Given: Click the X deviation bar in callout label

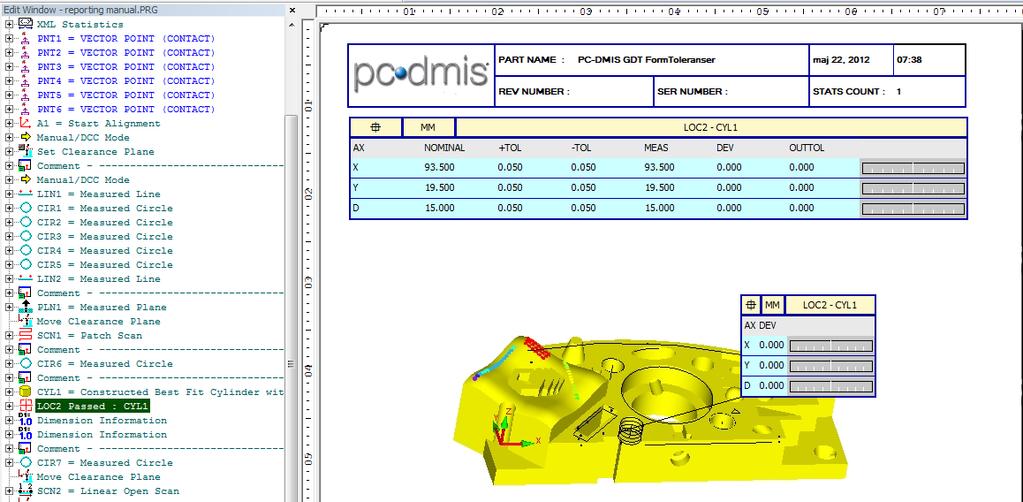Looking at the screenshot, I should (831, 345).
